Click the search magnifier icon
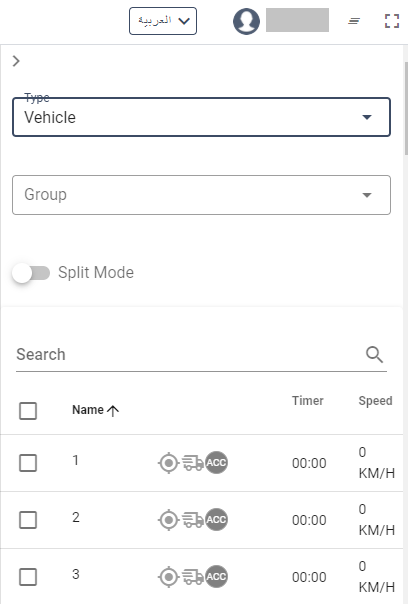408x604 pixels. [x=374, y=354]
